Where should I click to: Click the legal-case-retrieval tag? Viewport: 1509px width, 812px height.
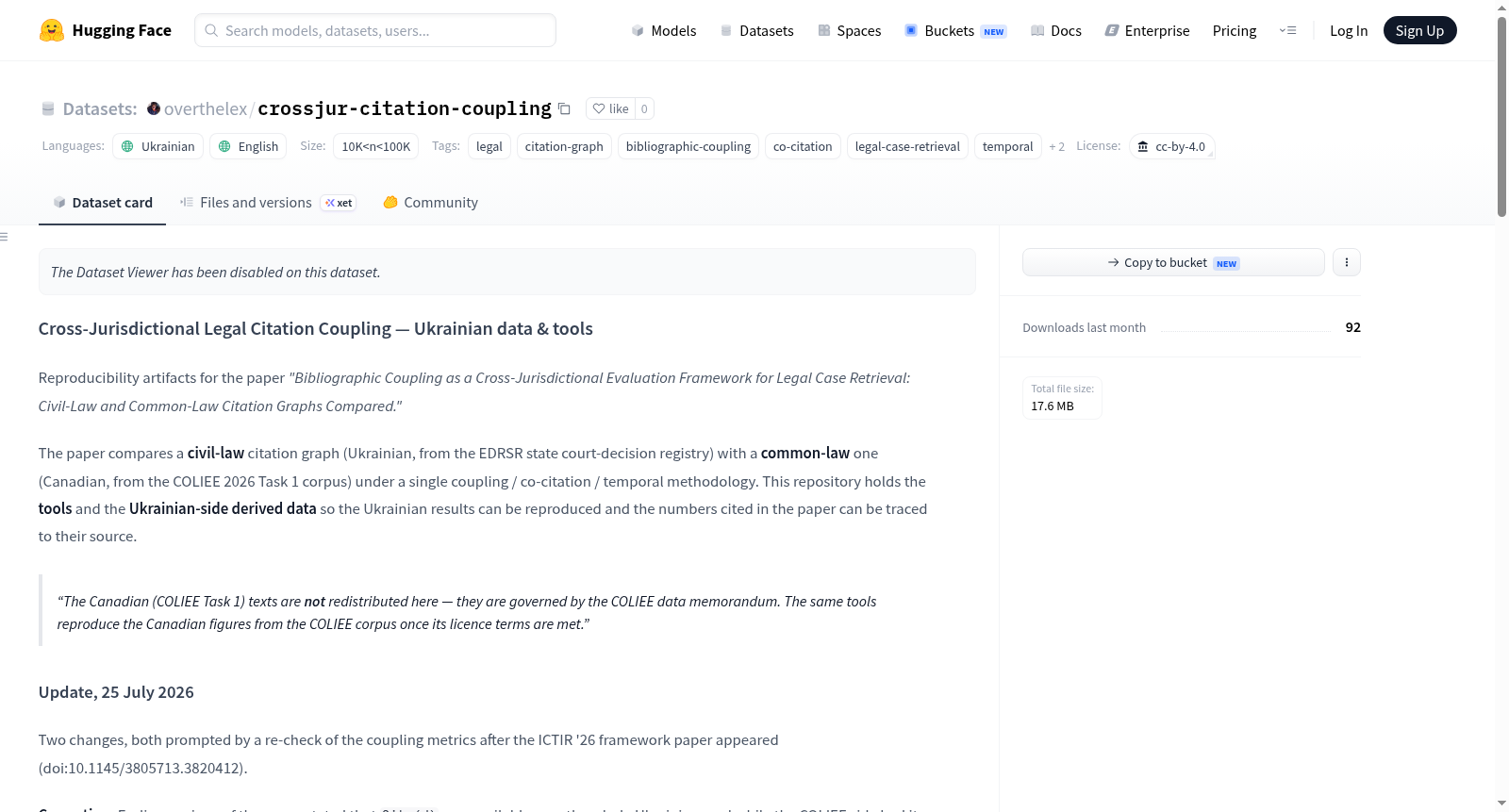[x=907, y=146]
